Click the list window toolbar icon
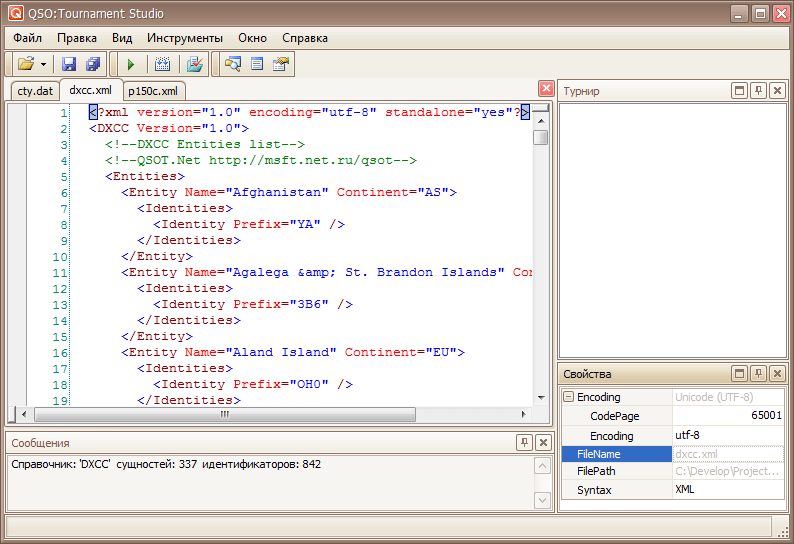This screenshot has height=544, width=794. click(257, 64)
